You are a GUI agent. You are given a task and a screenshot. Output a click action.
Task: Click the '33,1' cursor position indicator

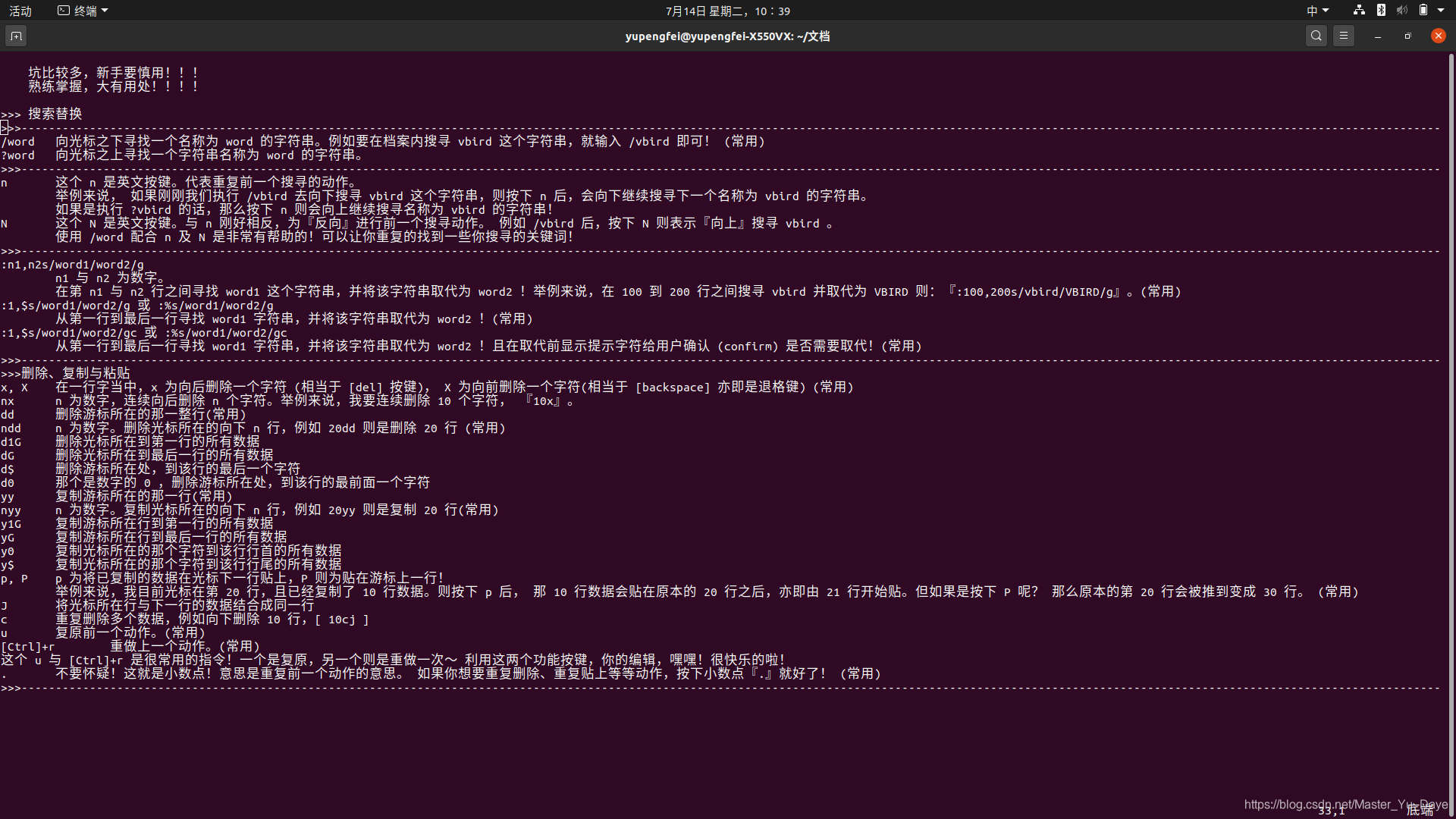(1331, 811)
